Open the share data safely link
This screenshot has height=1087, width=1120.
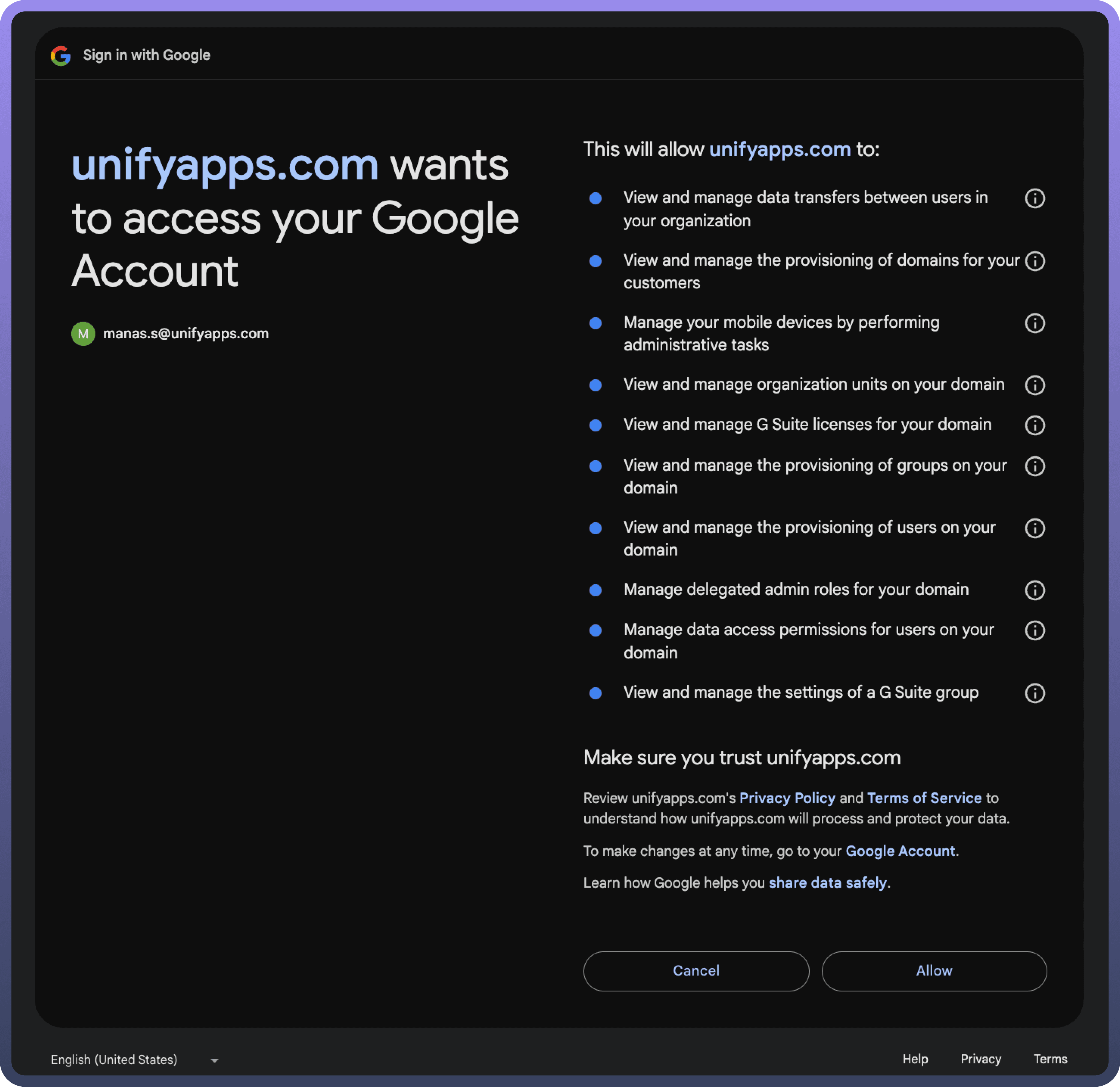coord(827,883)
